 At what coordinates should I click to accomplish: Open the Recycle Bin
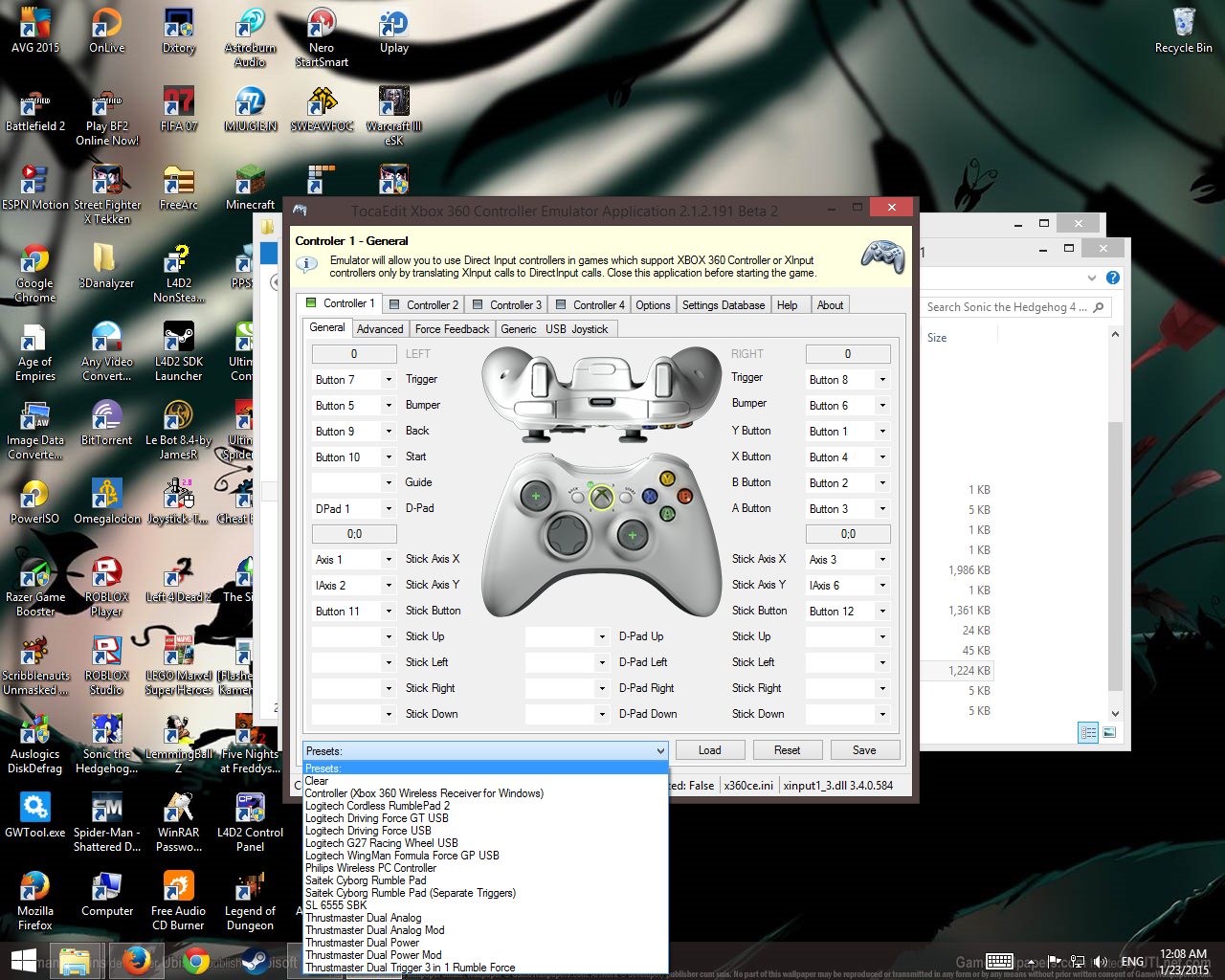click(x=1183, y=24)
